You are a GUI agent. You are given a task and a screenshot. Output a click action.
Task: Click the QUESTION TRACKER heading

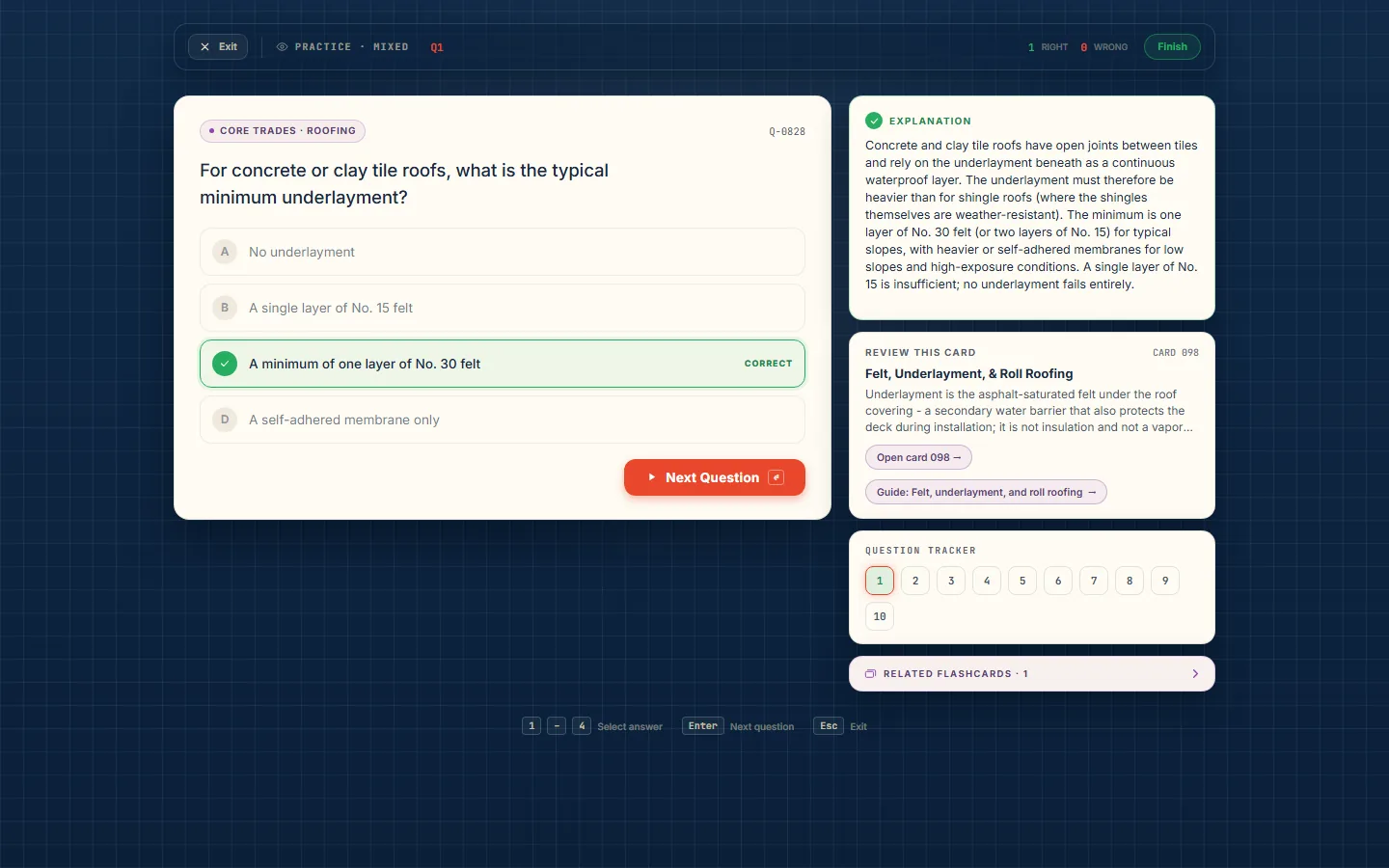[x=920, y=551]
